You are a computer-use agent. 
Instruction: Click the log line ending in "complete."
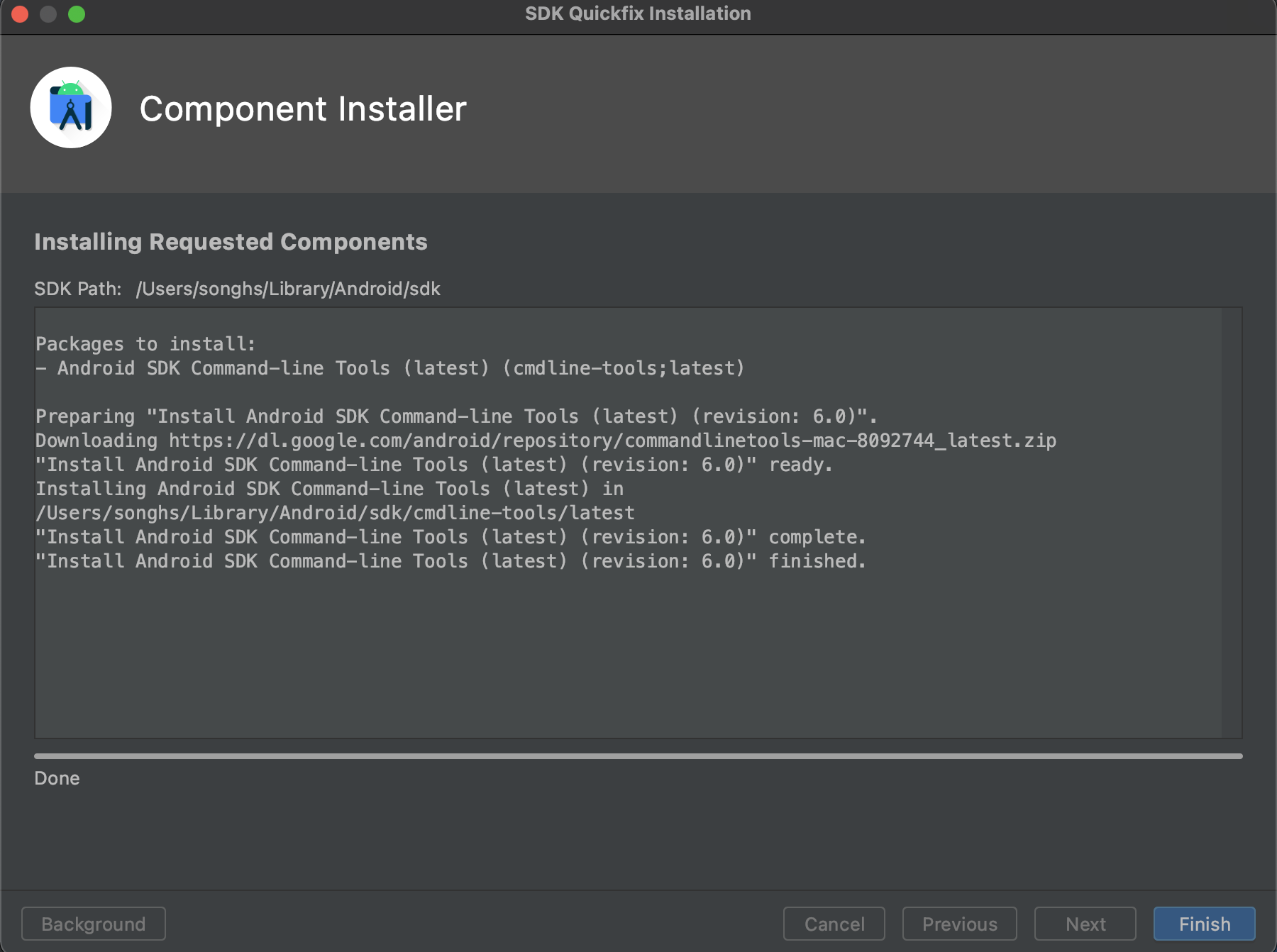(451, 537)
